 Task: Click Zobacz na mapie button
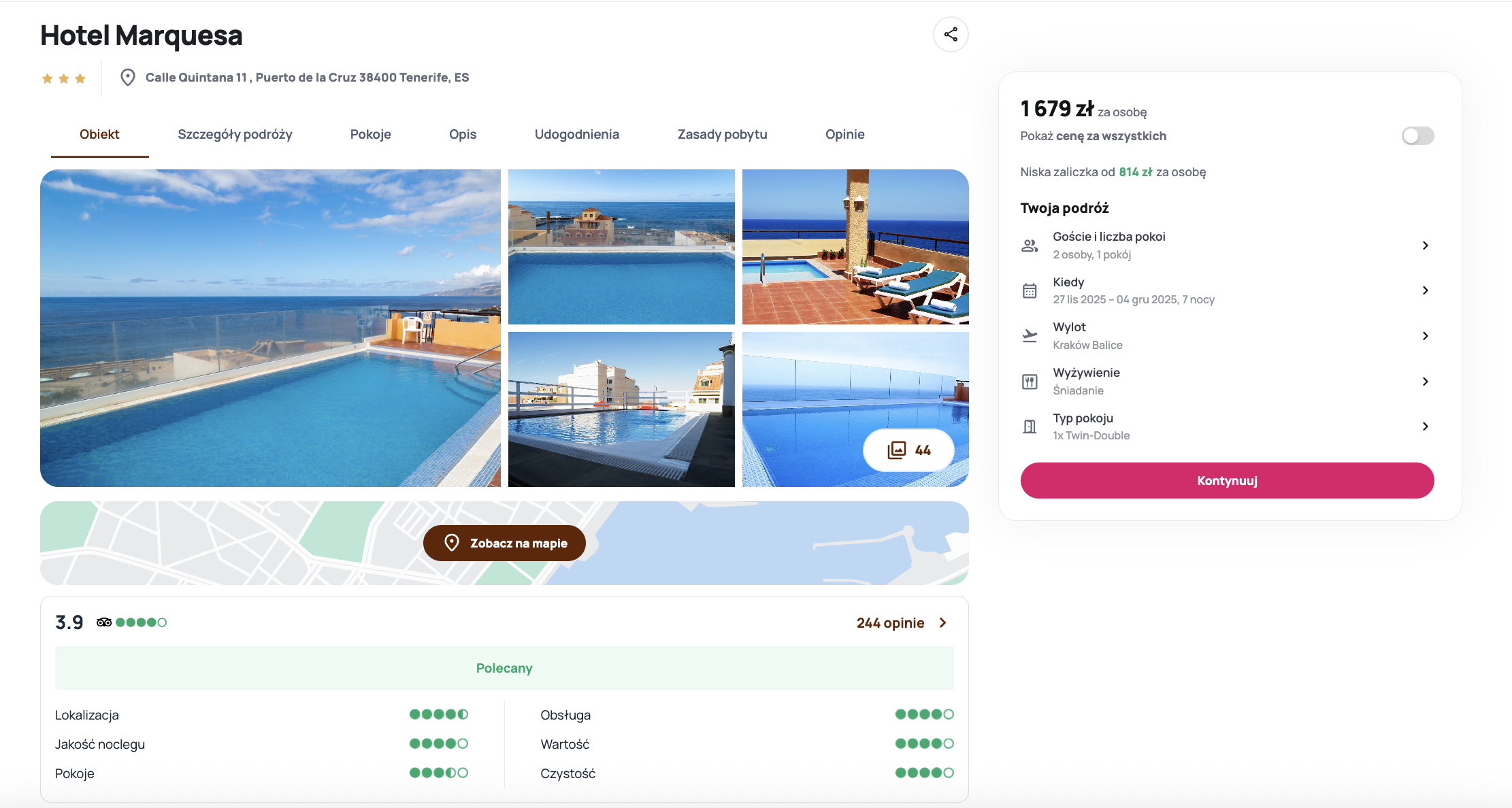[504, 543]
